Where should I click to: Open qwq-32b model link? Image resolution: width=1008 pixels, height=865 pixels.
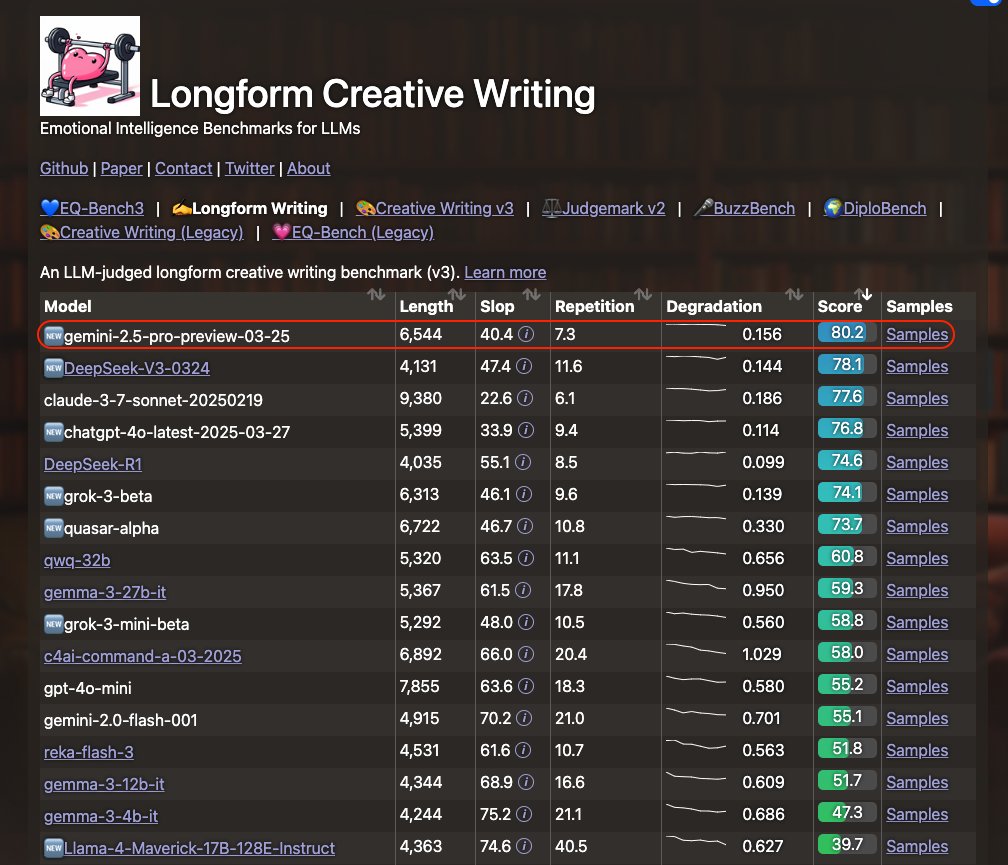(77, 560)
